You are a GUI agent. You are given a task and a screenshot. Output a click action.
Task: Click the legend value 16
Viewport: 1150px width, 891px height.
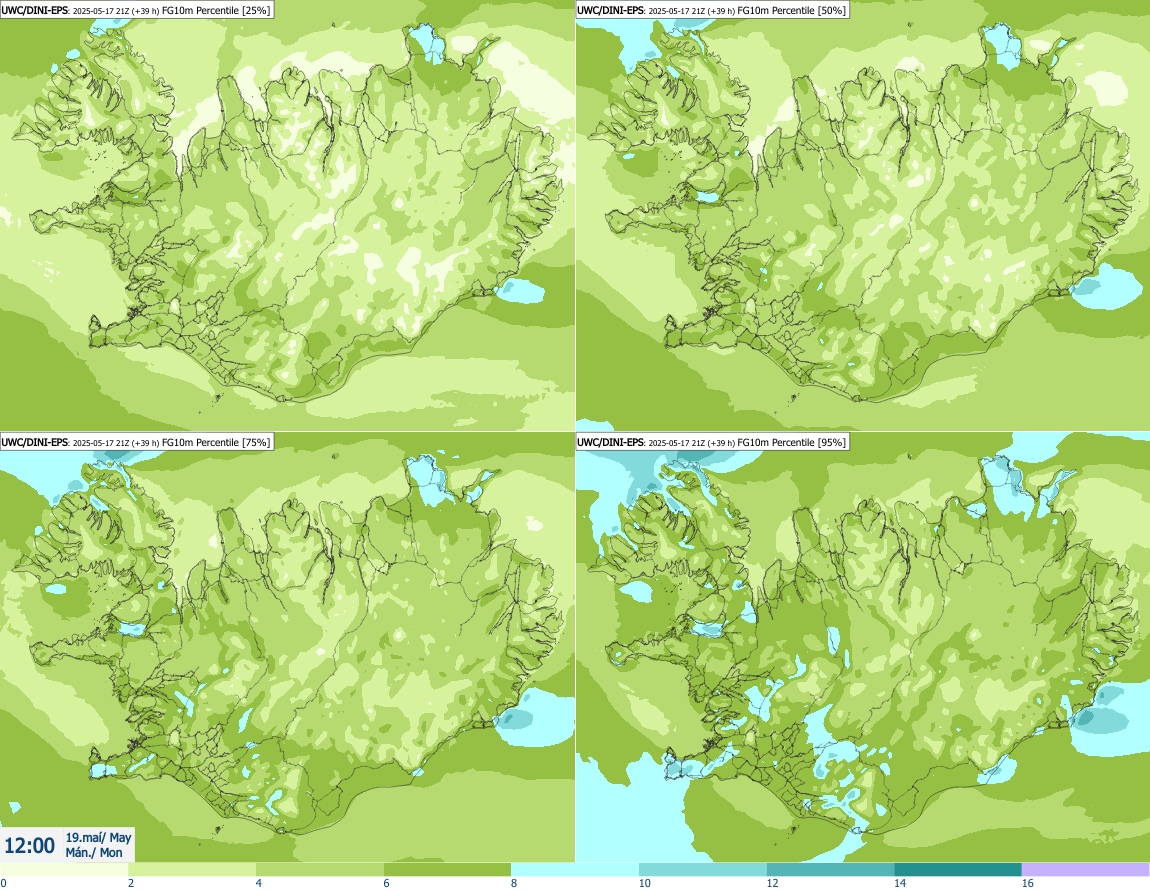coord(1028,884)
